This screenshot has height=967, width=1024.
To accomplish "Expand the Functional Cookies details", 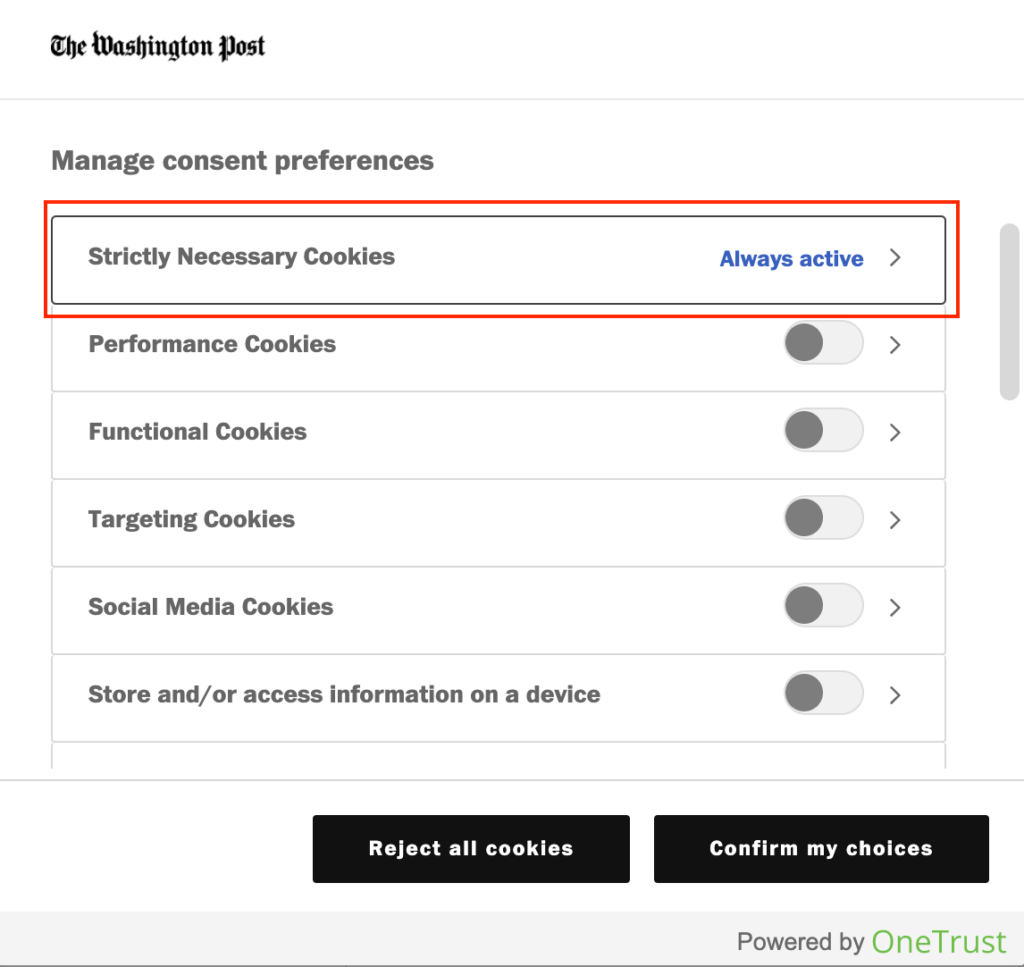I will click(x=895, y=432).
